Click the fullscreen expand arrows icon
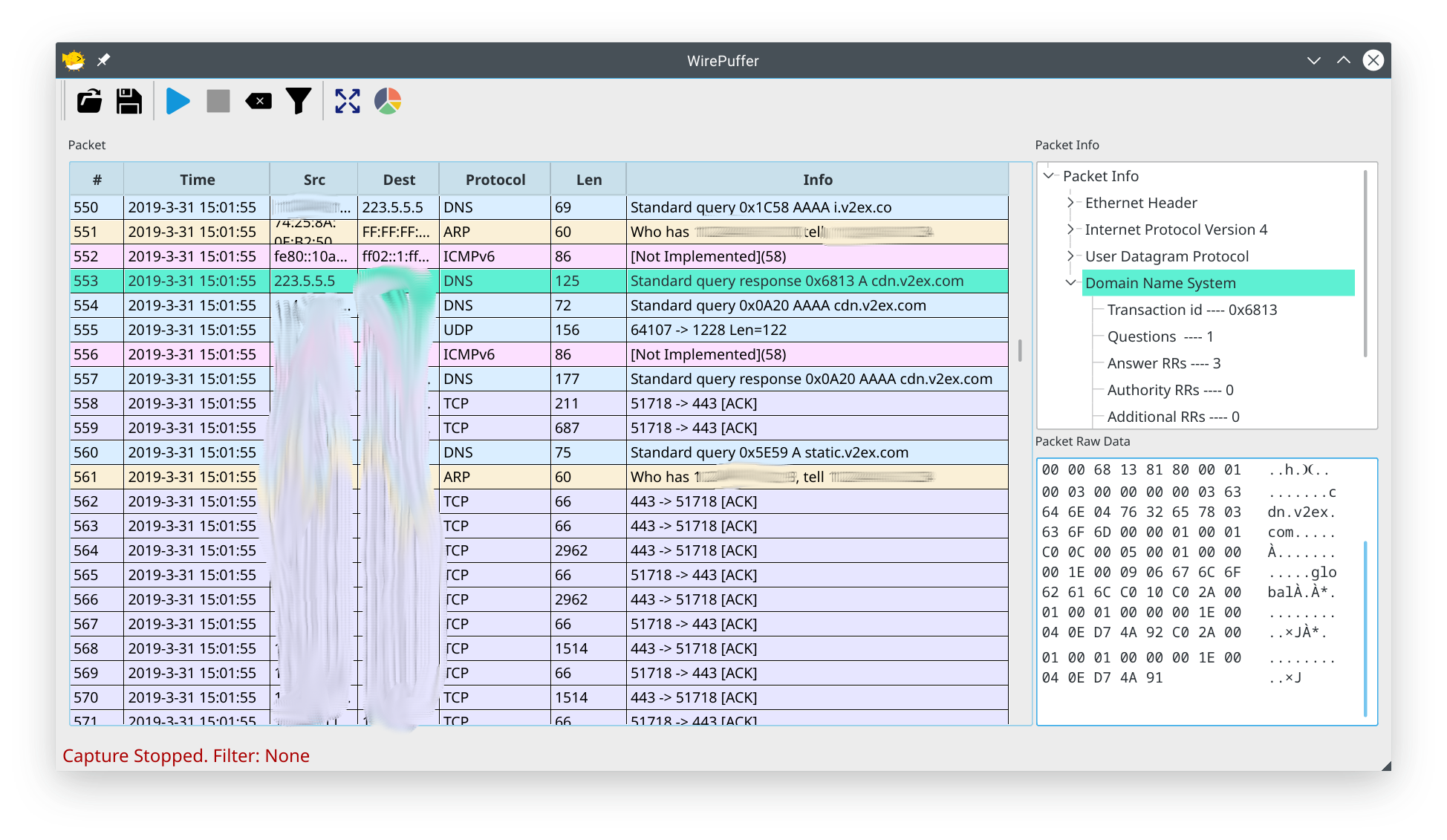Viewport: 1447px width, 840px height. pyautogui.click(x=347, y=101)
